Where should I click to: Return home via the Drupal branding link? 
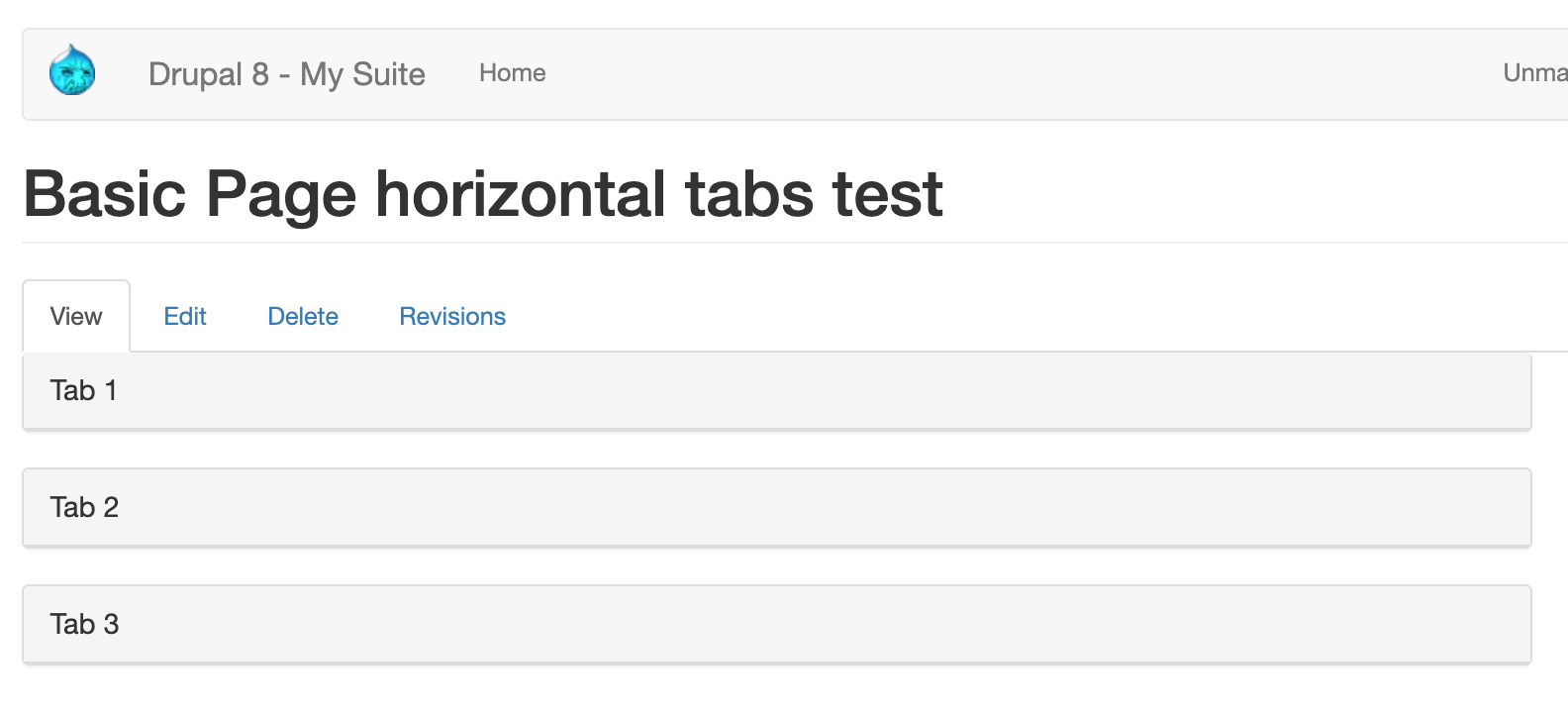(x=287, y=73)
